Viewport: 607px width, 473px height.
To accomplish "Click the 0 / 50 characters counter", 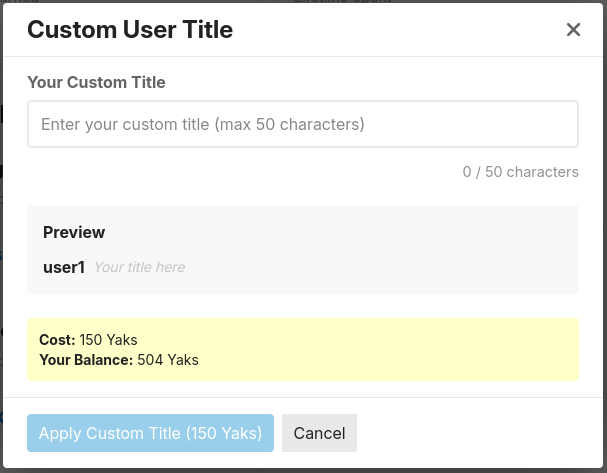I will 520,172.
